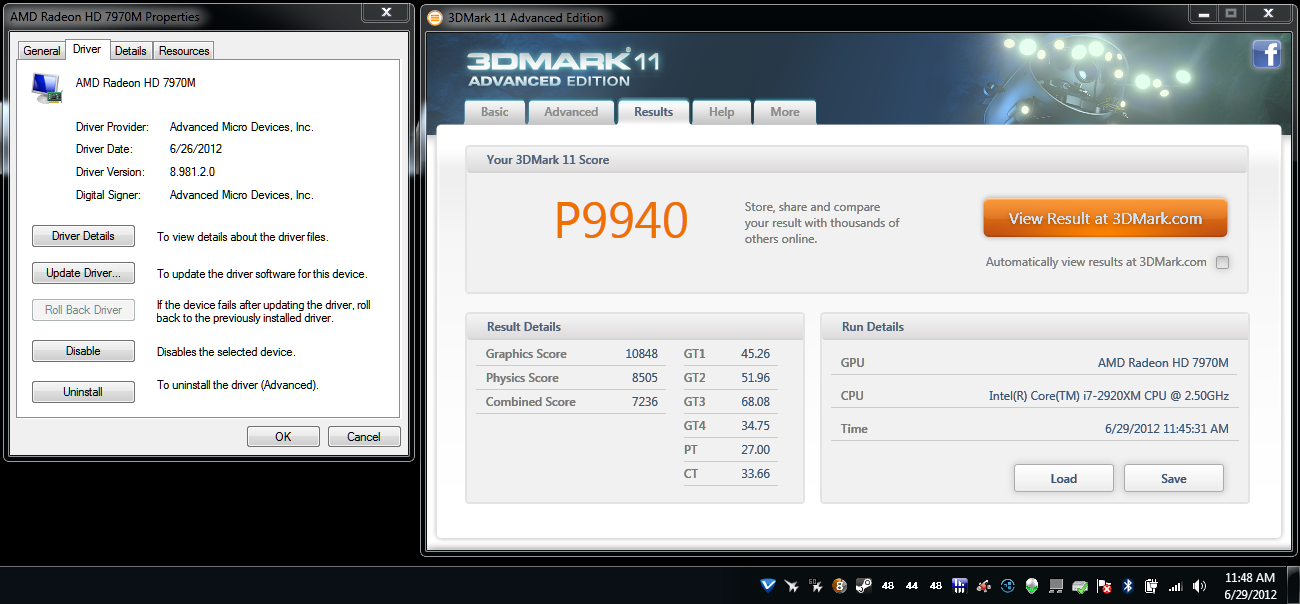Click the gray monitor tray icon

1056,586
